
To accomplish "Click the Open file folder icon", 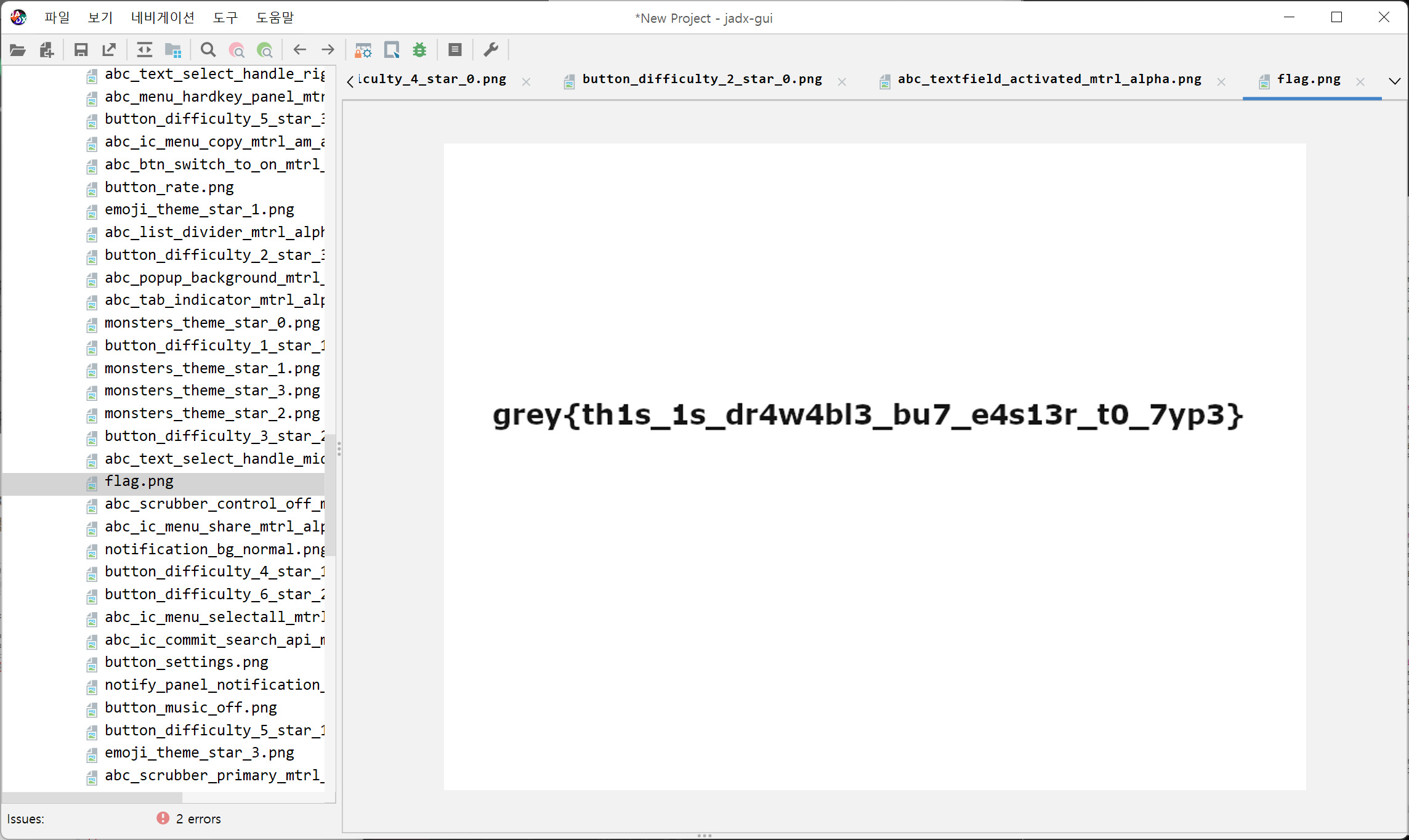I will (18, 50).
